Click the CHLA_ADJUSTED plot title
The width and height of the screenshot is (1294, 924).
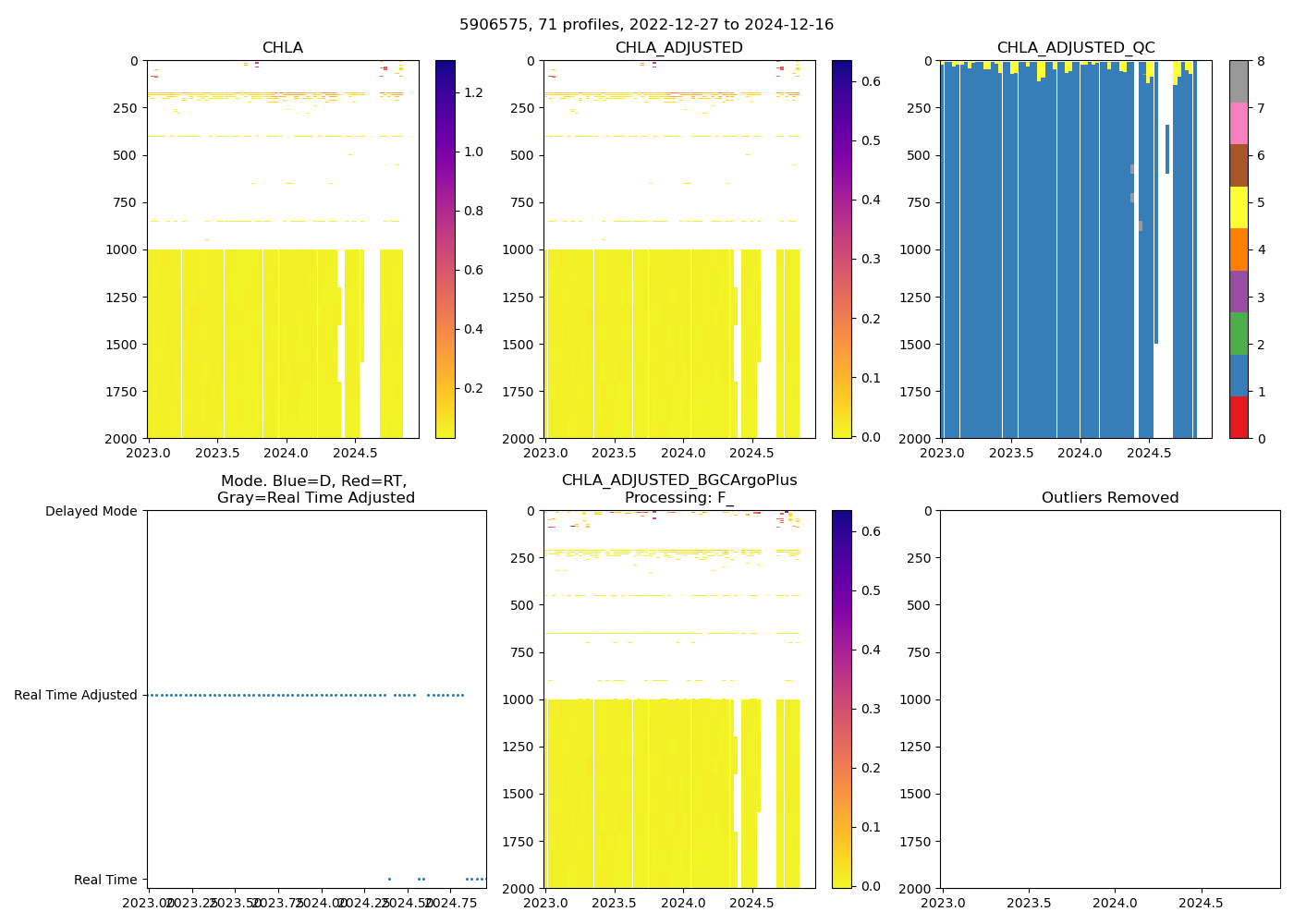pyautogui.click(x=678, y=48)
